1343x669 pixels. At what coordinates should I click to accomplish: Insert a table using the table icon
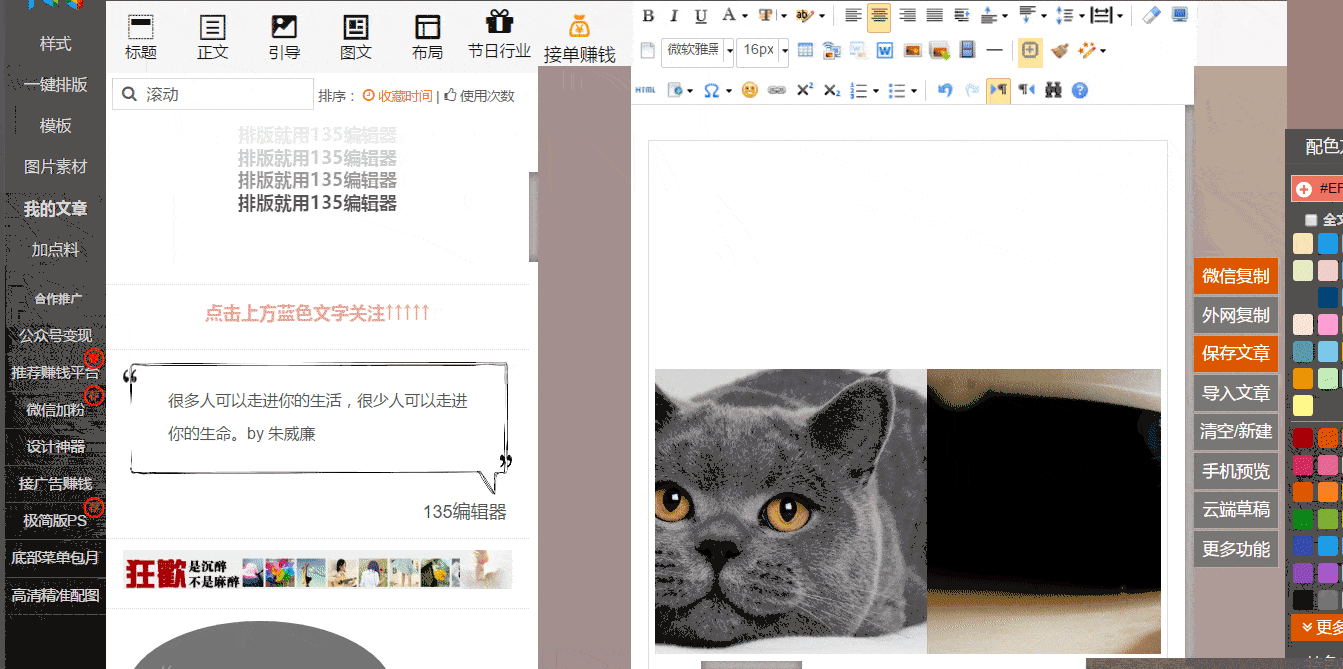tap(805, 50)
